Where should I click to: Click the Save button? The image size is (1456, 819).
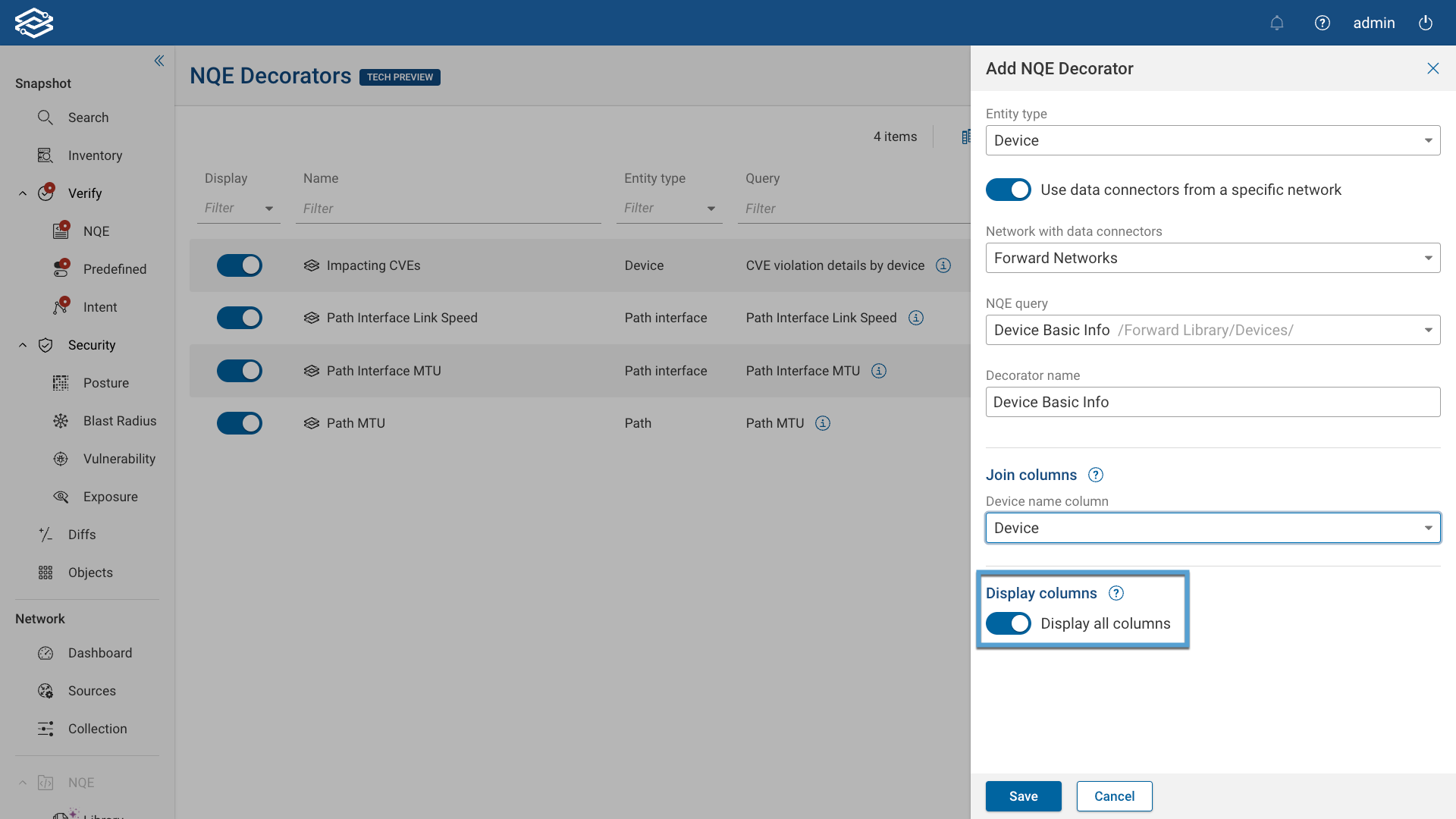[x=1023, y=796]
